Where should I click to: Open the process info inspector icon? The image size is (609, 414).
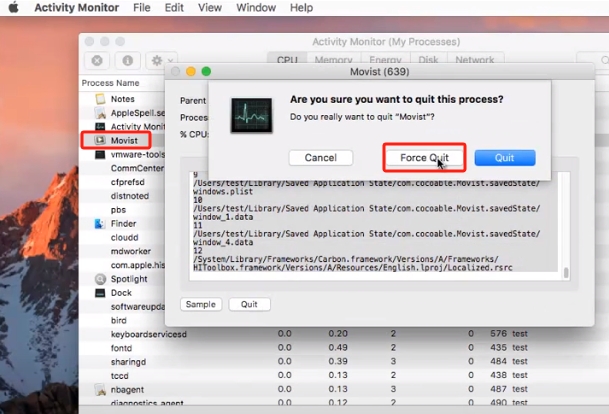click(x=129, y=61)
